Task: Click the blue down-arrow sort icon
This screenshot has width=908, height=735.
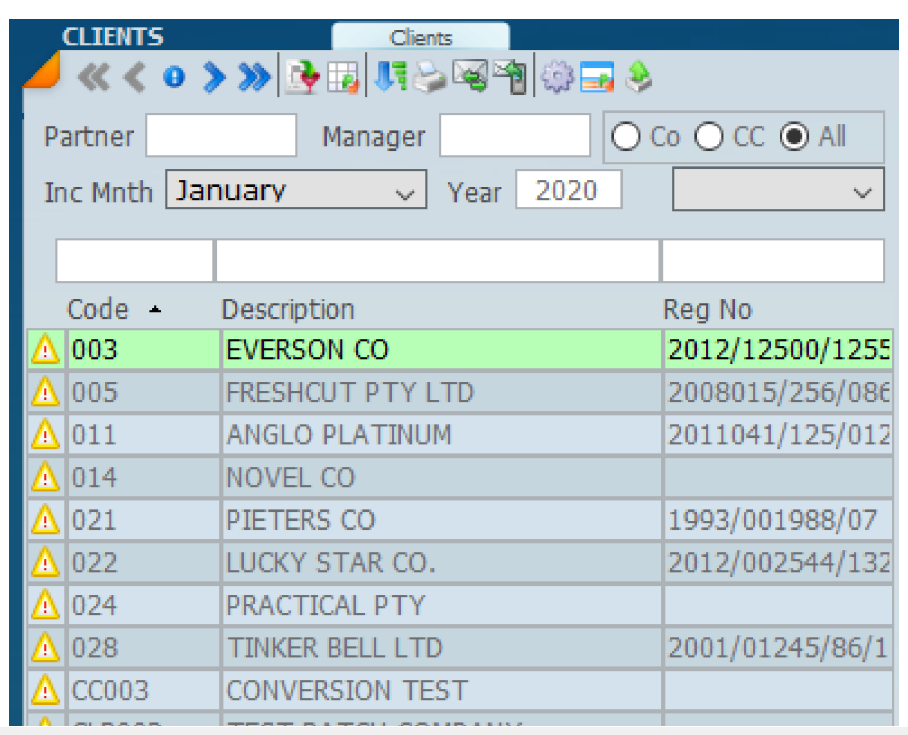Action: [386, 78]
